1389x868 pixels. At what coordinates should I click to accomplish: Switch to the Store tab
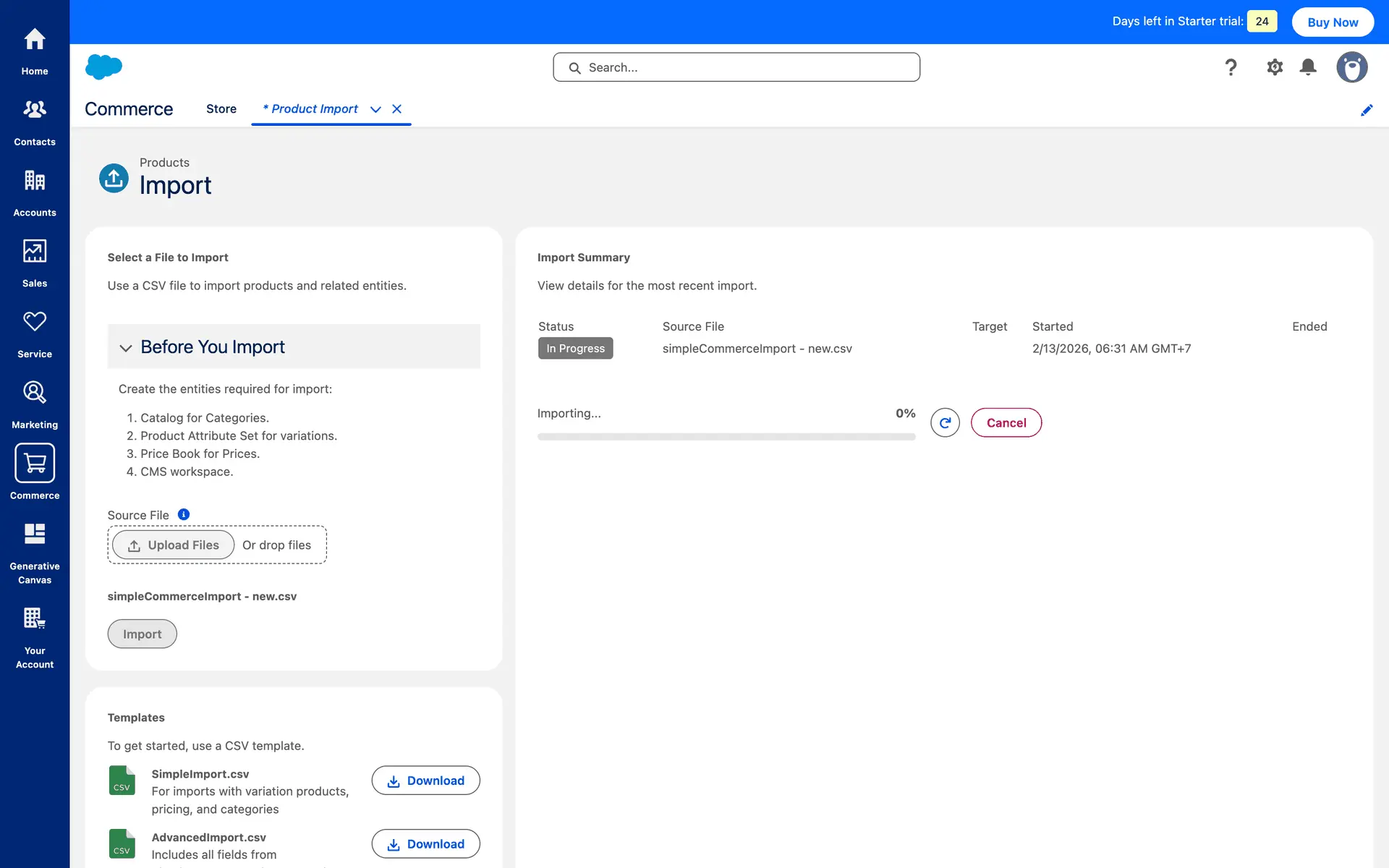221,109
